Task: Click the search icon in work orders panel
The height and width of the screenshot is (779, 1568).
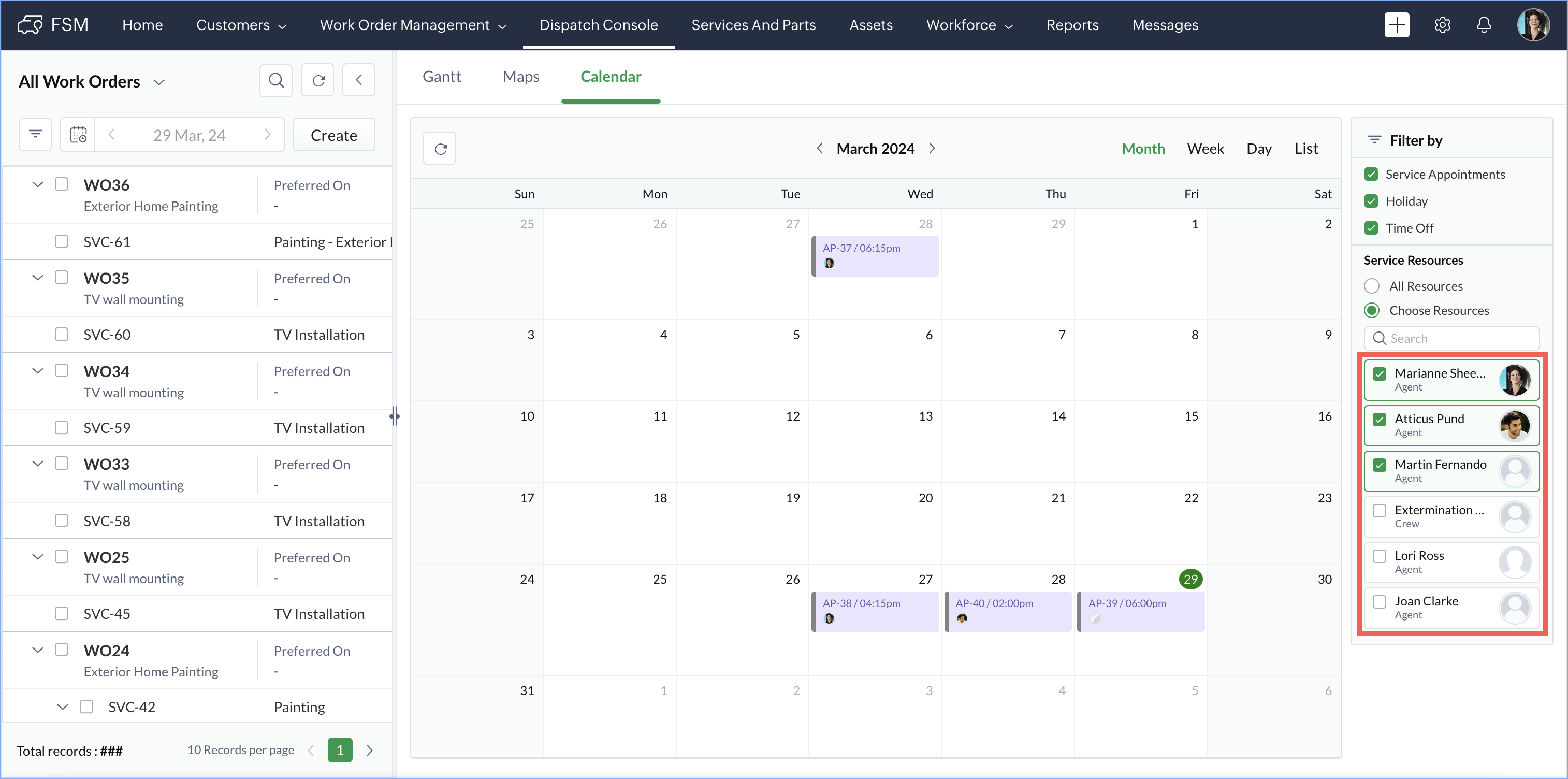Action: 275,80
